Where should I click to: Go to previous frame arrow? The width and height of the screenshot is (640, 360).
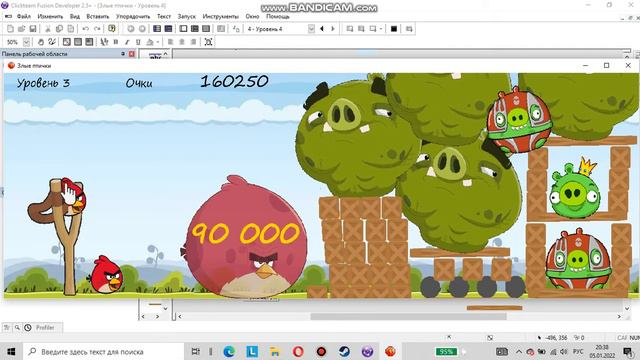click(322, 29)
